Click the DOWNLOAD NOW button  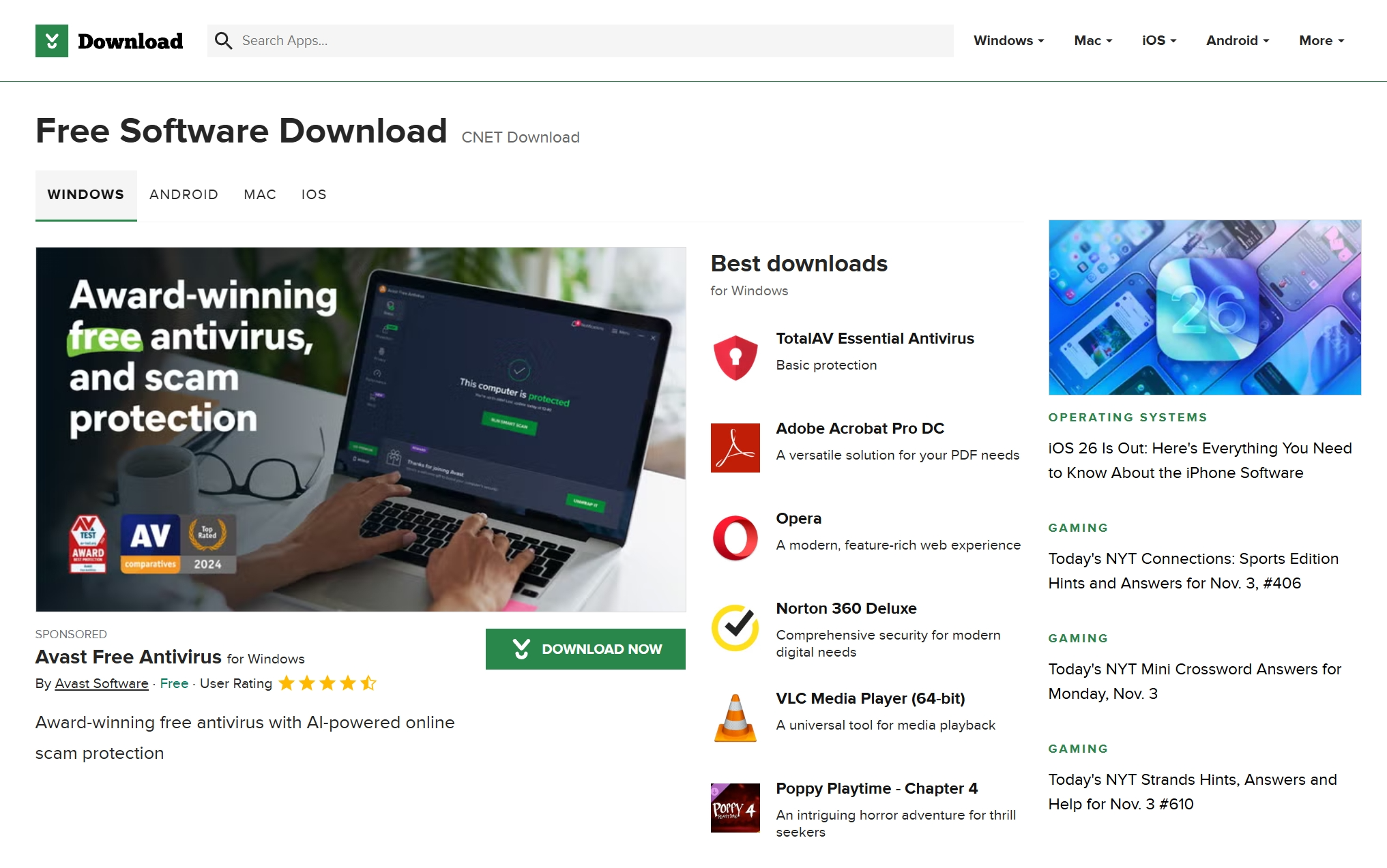pyautogui.click(x=585, y=649)
